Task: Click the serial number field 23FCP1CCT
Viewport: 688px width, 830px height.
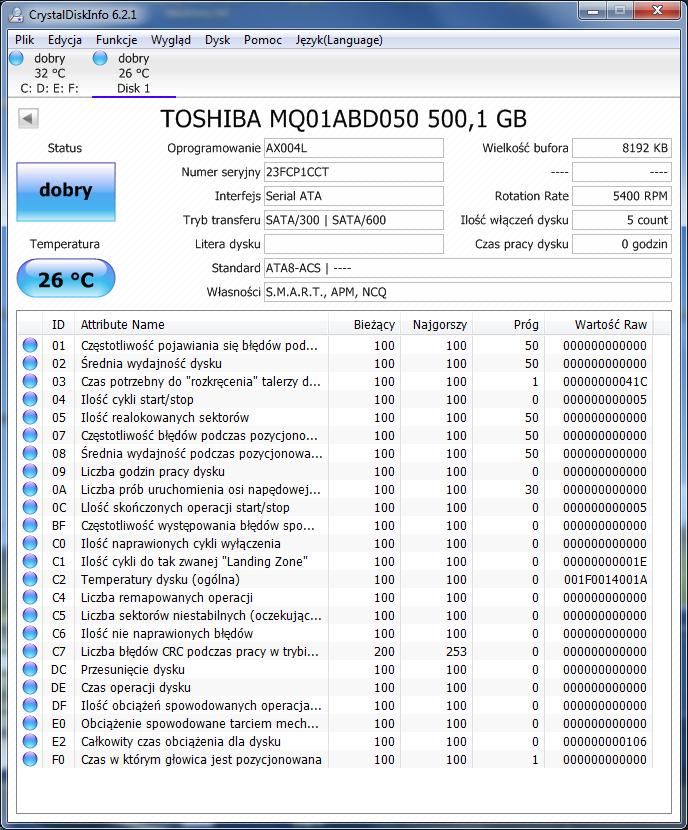Action: point(354,172)
